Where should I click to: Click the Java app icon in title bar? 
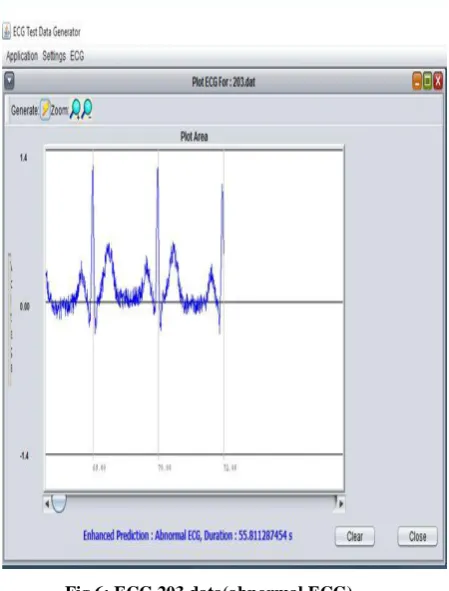pyautogui.click(x=6, y=31)
